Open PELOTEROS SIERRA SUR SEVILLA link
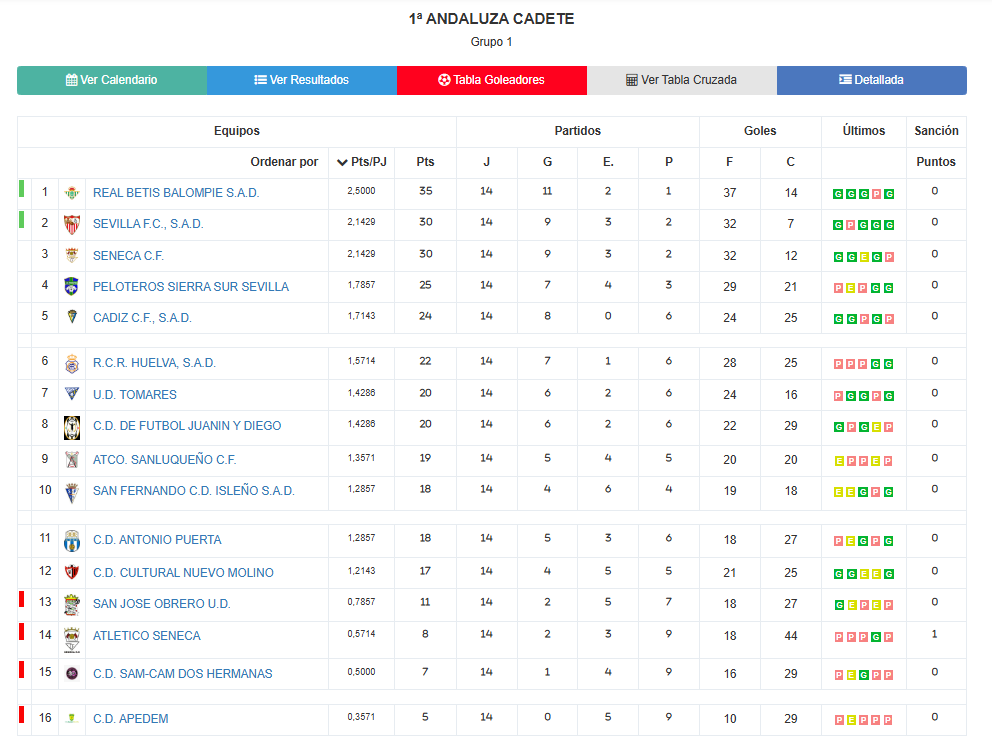This screenshot has height=739, width=992. coord(191,287)
